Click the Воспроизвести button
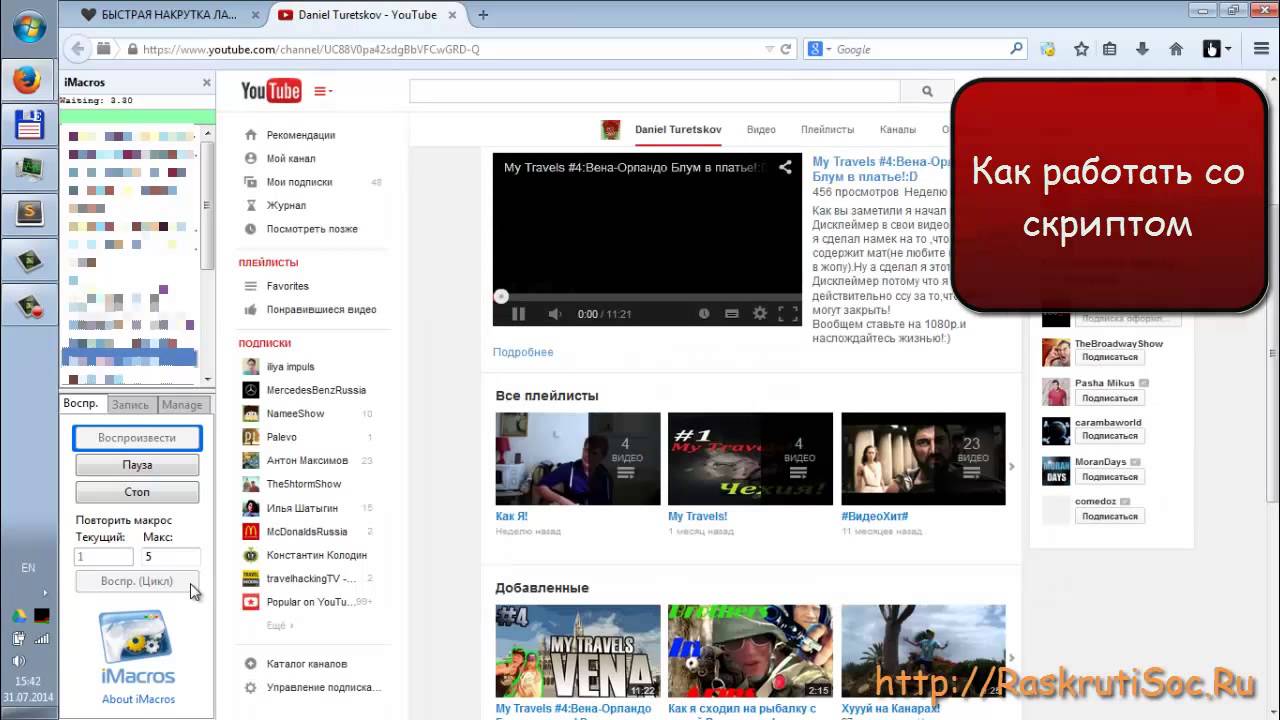 coord(137,438)
